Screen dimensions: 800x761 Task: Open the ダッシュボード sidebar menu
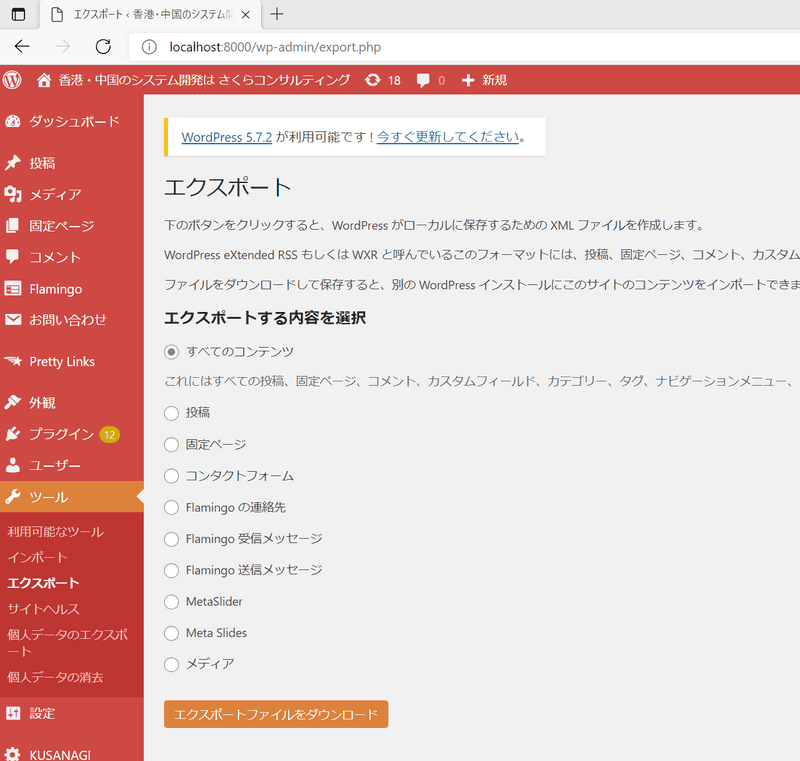[x=73, y=121]
